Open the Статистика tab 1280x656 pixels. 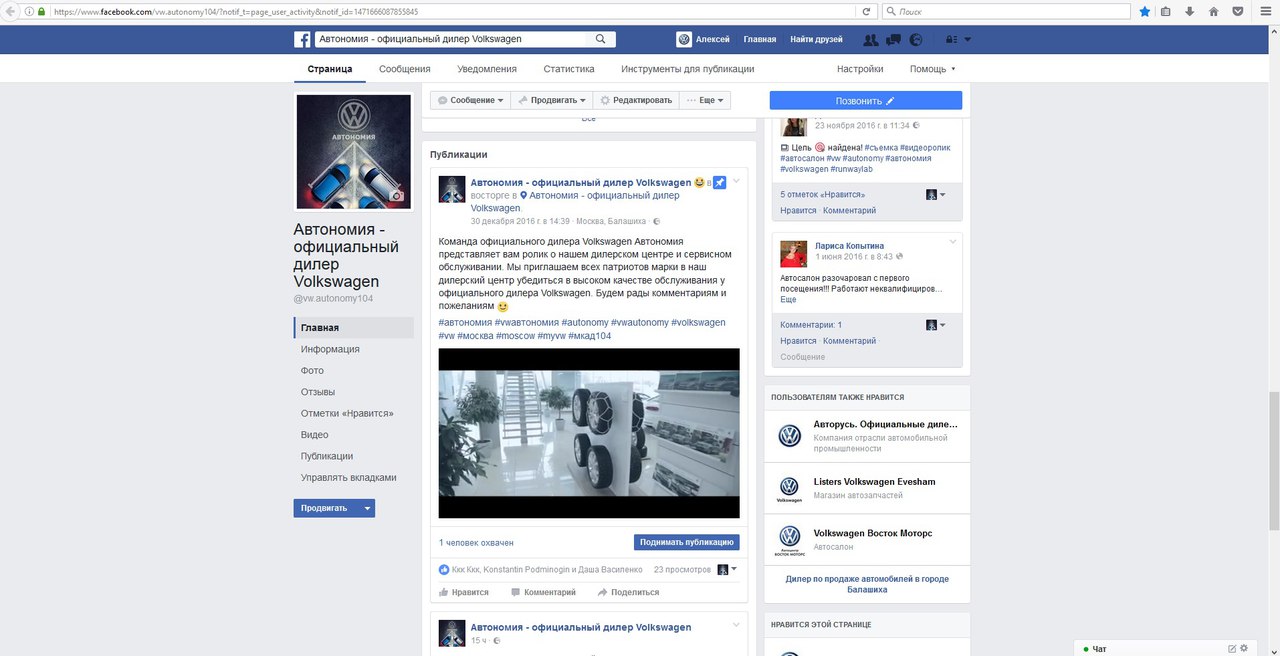pos(569,69)
